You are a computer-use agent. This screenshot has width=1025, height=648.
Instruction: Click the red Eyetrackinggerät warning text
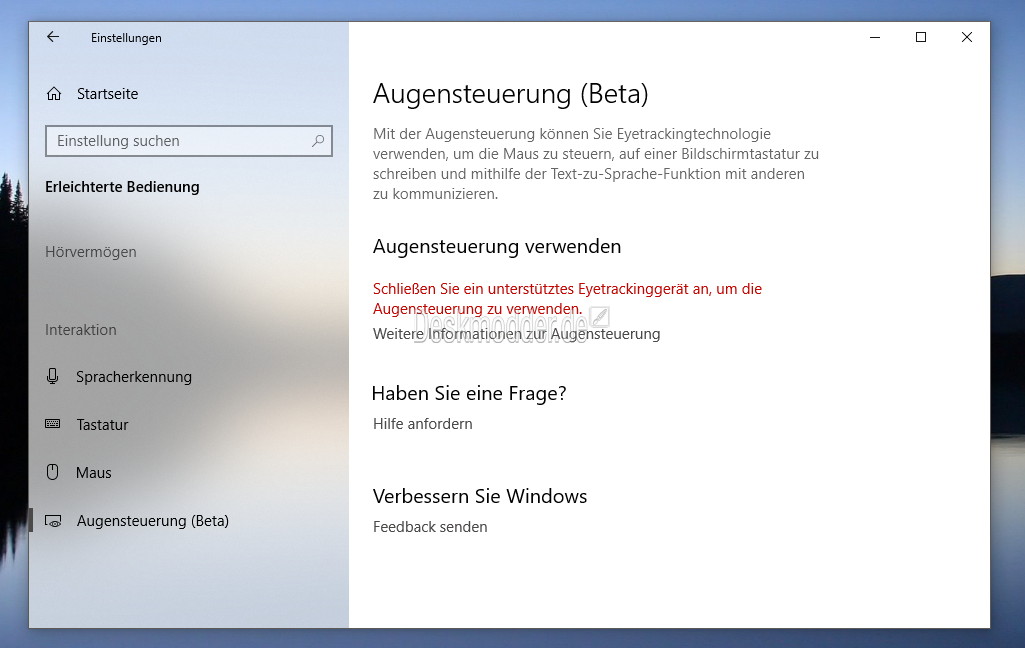(x=567, y=299)
